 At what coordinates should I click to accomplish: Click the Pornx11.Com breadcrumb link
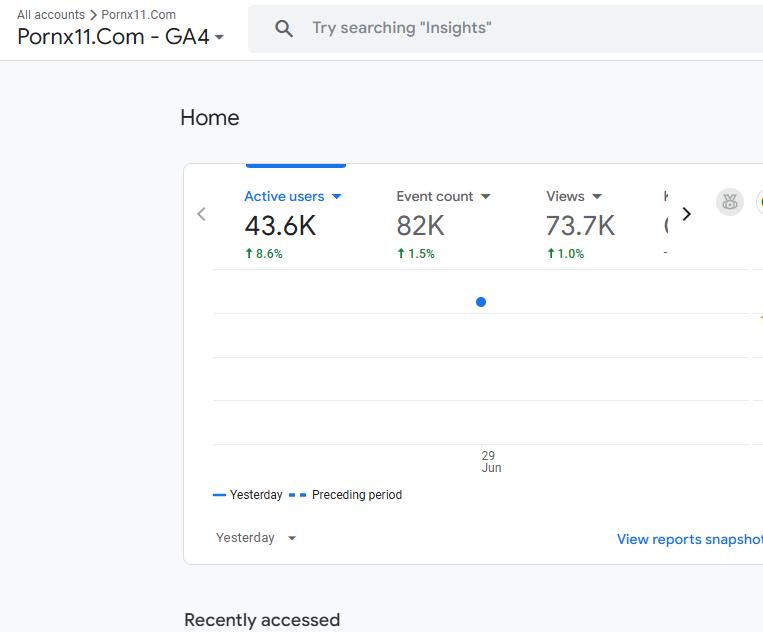click(138, 15)
